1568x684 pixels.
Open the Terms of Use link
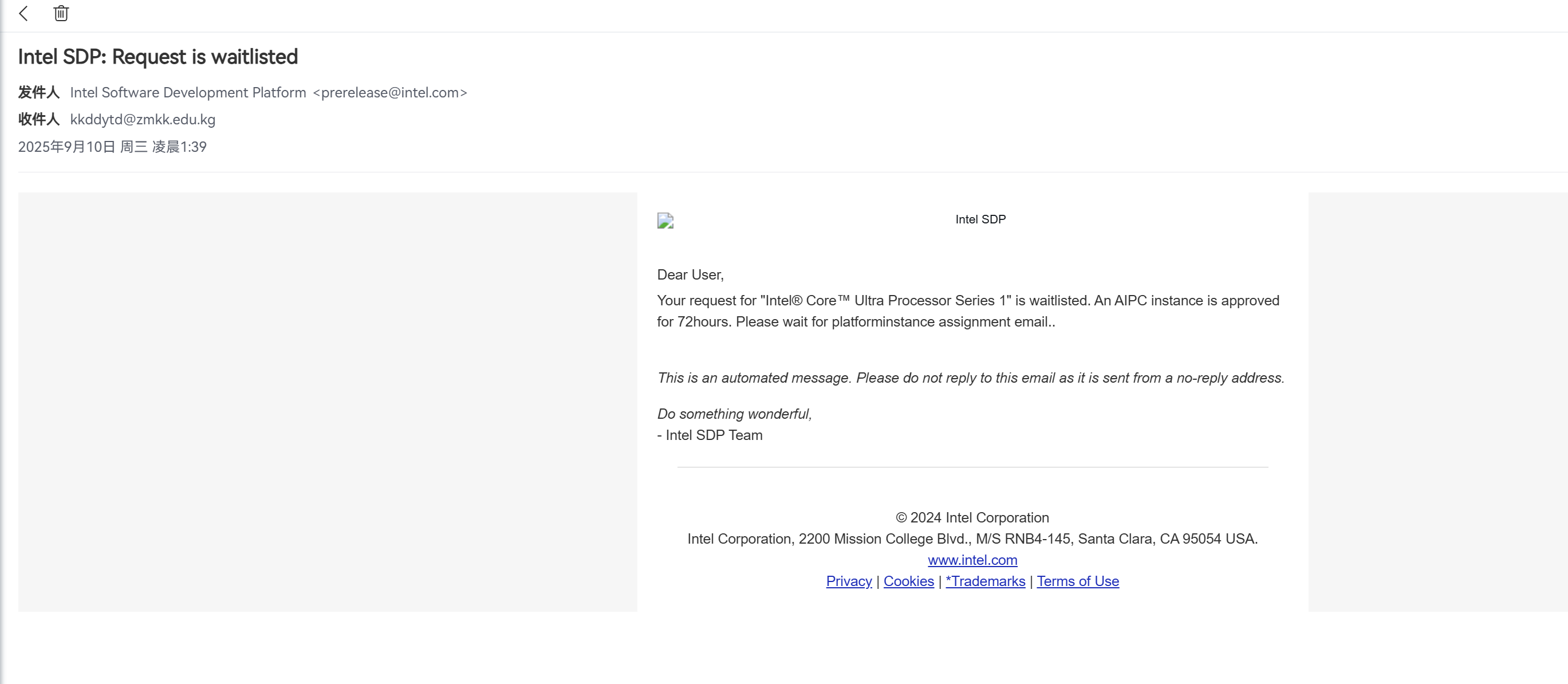(x=1077, y=581)
